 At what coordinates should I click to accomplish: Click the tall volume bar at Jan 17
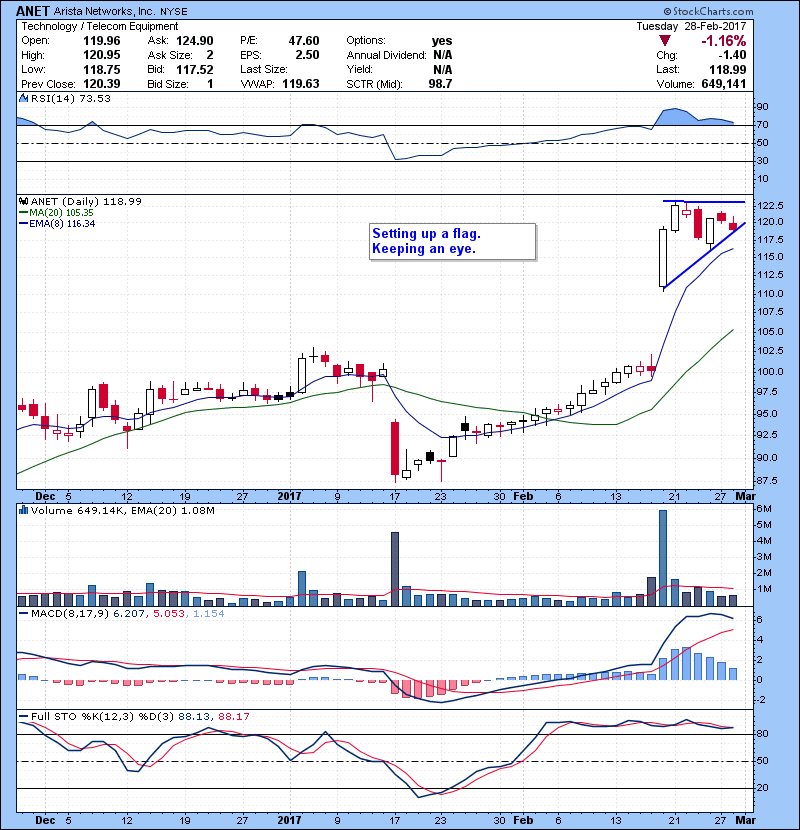click(395, 569)
